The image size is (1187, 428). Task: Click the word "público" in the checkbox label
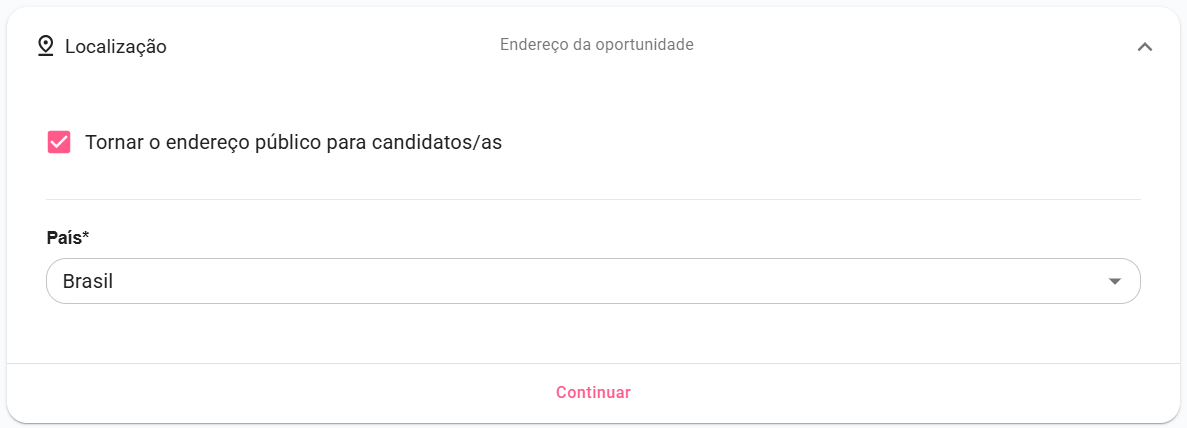point(288,142)
